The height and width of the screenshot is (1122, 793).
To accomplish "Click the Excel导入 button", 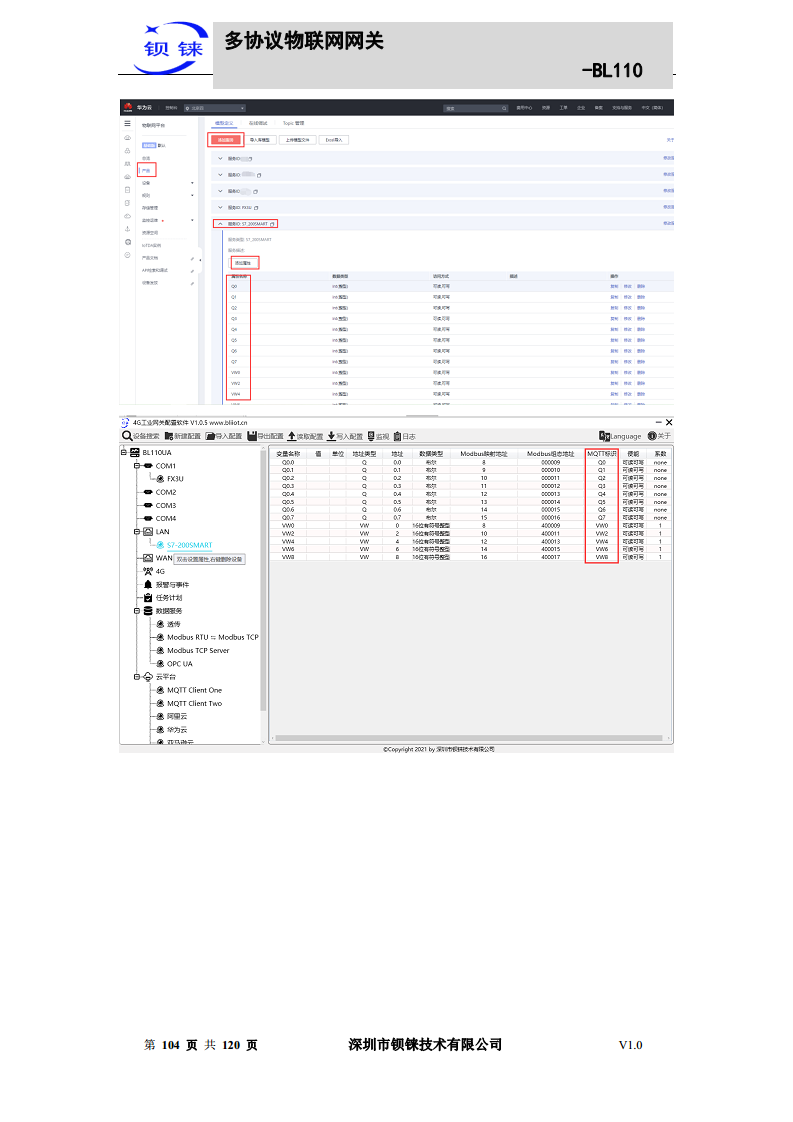I will (x=334, y=140).
